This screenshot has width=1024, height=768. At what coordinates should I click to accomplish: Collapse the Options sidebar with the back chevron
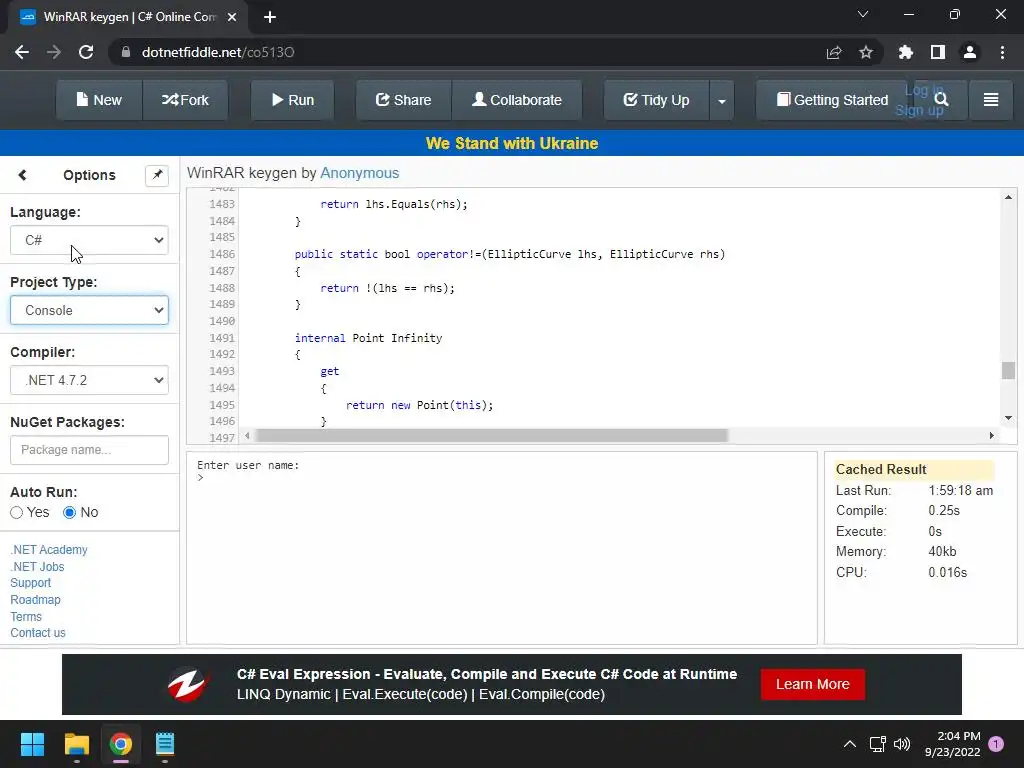23,175
